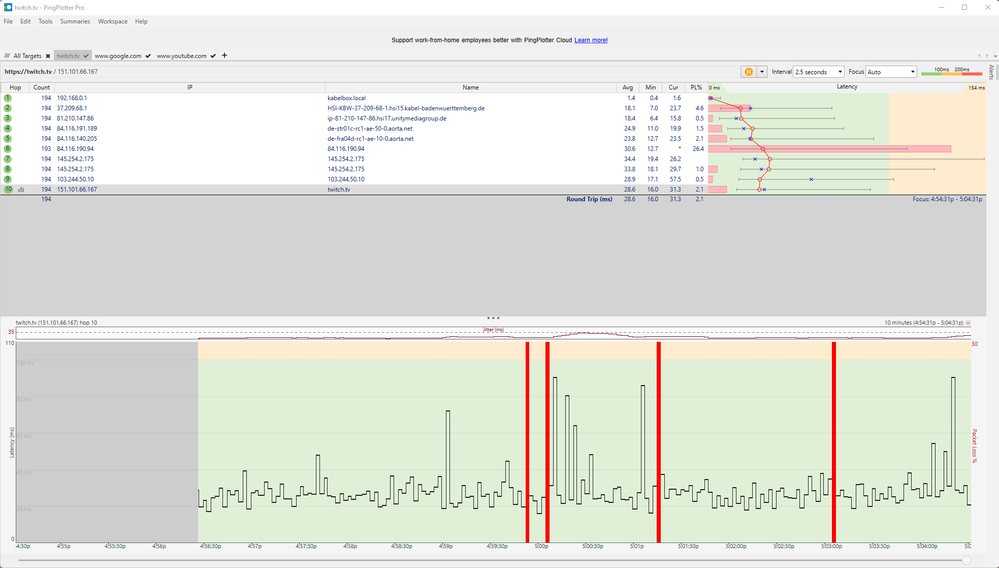Click the 26.4 packet loss value for hop 6
The height and width of the screenshot is (568, 999).
coord(698,149)
